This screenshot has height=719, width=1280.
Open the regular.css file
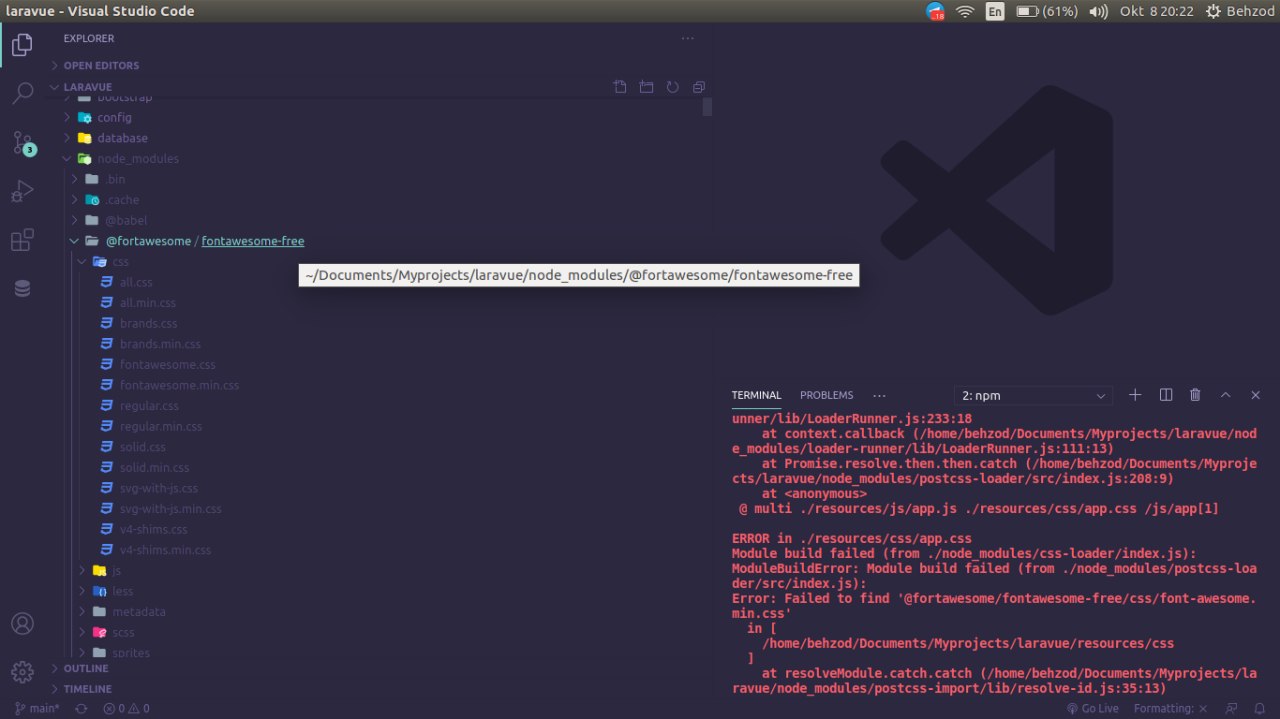[x=149, y=406]
